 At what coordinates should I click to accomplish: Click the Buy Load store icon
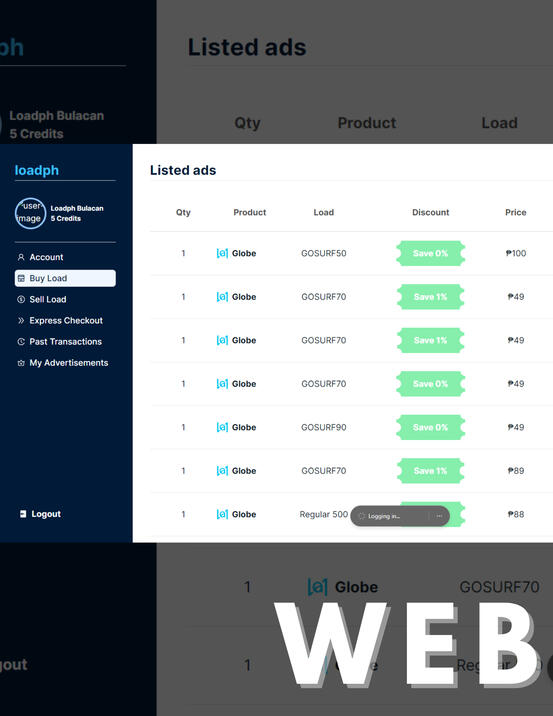click(21, 278)
